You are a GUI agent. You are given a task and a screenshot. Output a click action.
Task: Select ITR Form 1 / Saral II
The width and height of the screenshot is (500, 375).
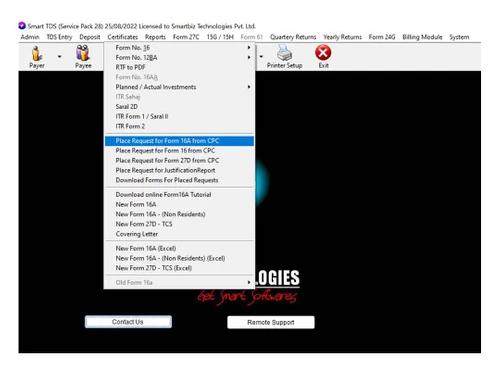[179, 116]
